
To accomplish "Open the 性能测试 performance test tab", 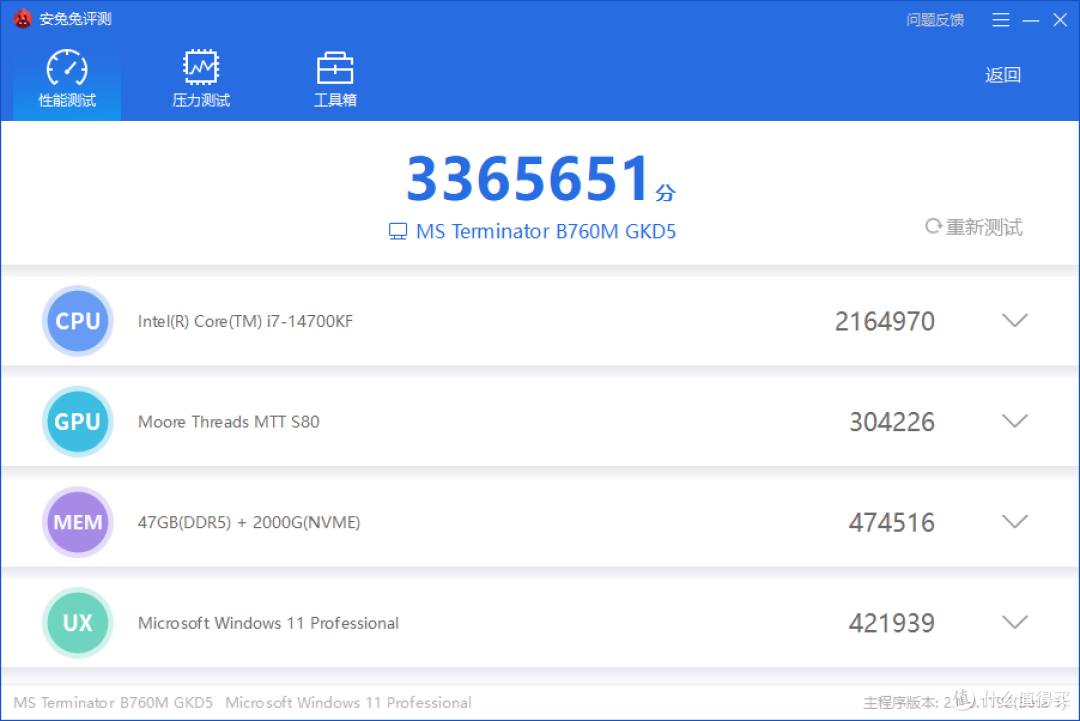I will 67,80.
